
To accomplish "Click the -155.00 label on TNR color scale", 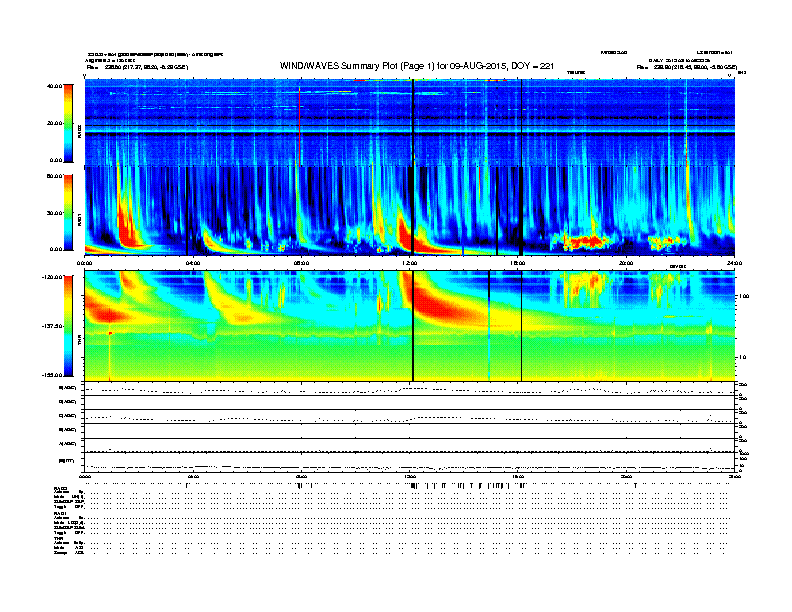I will pos(52,375).
